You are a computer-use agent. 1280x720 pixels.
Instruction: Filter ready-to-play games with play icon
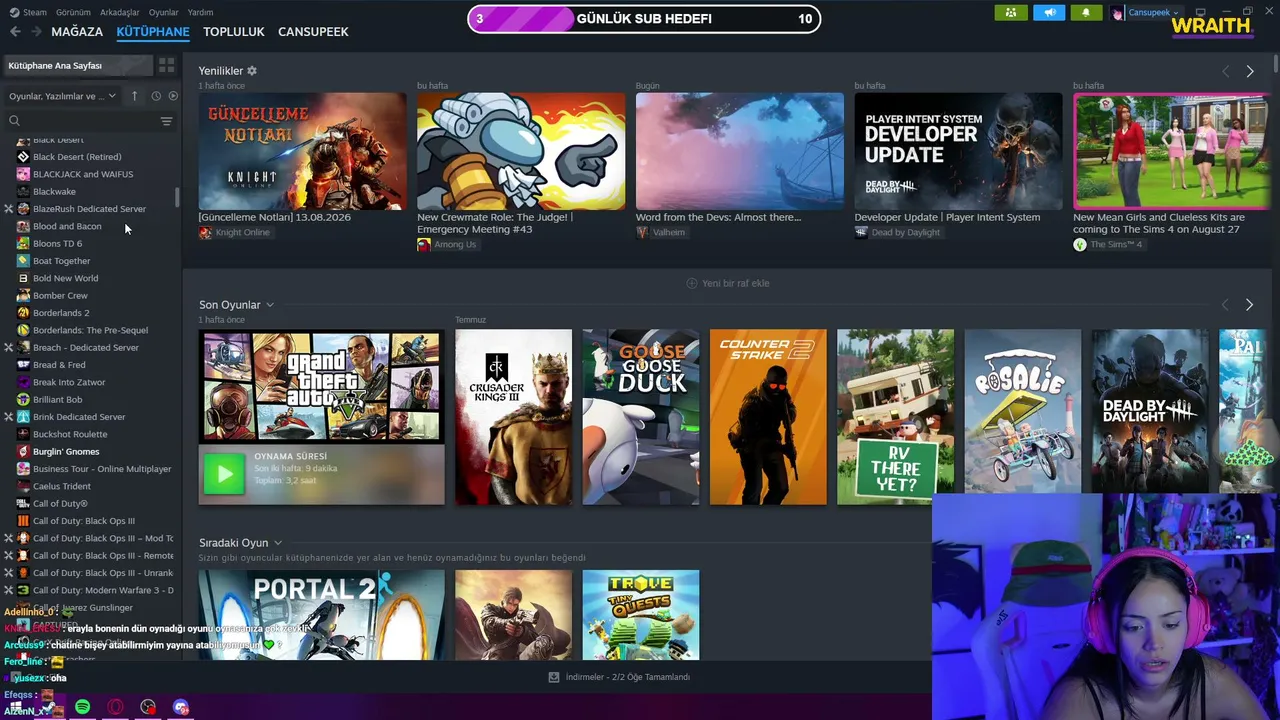173,96
